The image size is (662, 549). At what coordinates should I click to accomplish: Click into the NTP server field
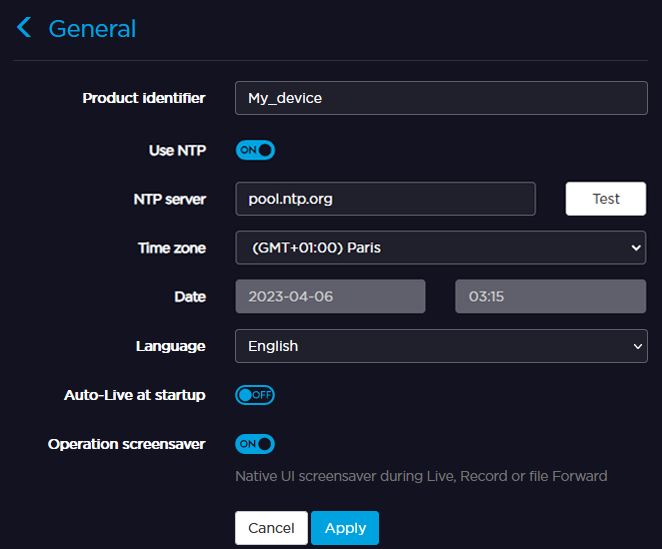click(x=385, y=199)
